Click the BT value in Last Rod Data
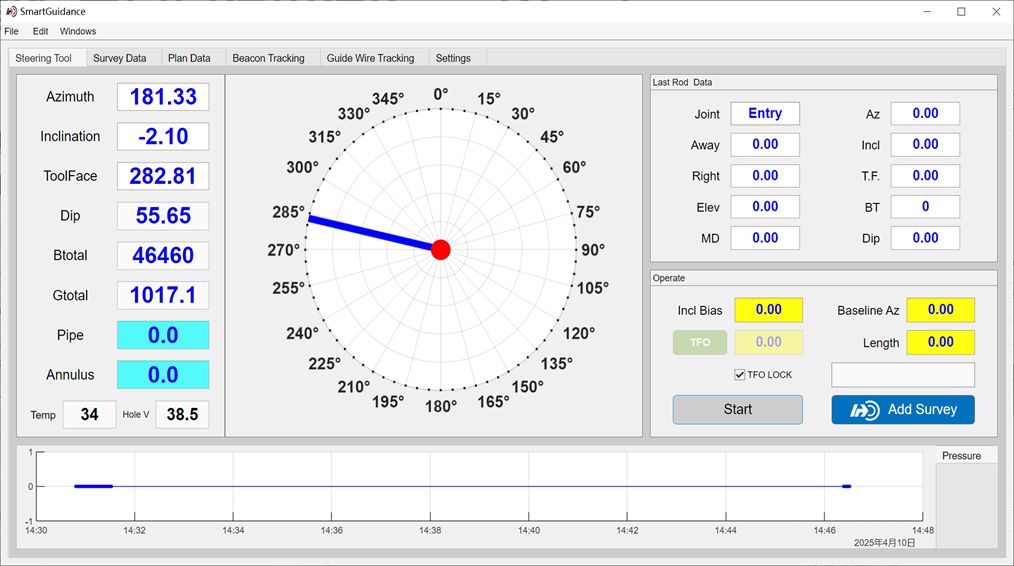The width and height of the screenshot is (1014, 566). click(x=925, y=206)
